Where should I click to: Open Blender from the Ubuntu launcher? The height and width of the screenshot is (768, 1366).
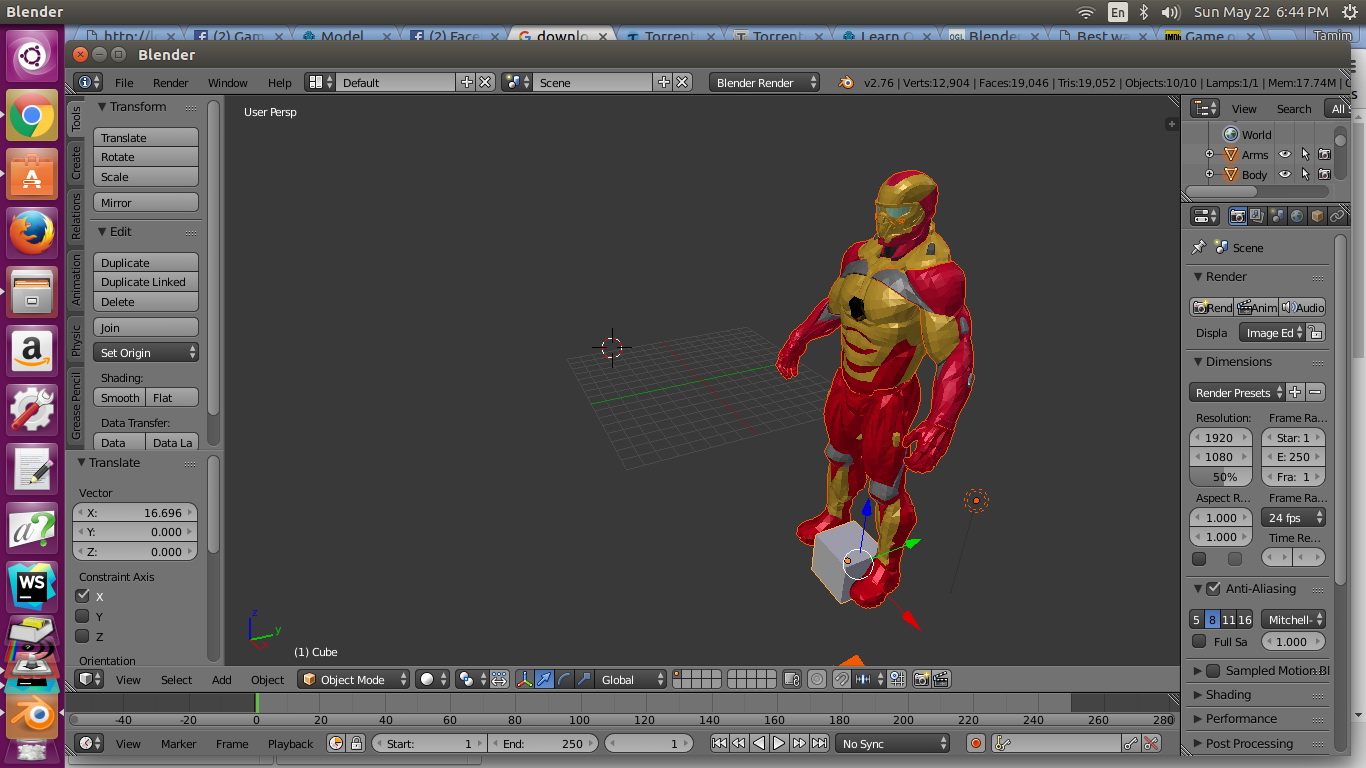click(x=32, y=714)
